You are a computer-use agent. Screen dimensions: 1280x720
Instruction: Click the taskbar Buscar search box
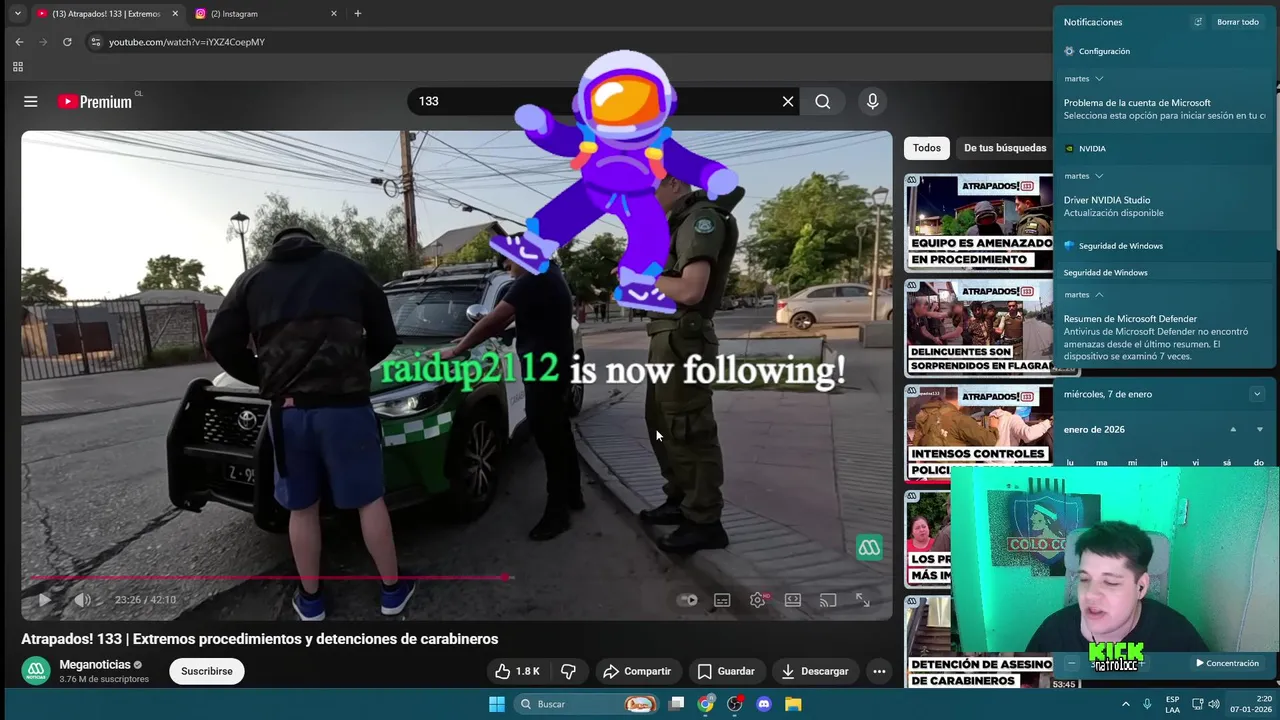tap(587, 704)
